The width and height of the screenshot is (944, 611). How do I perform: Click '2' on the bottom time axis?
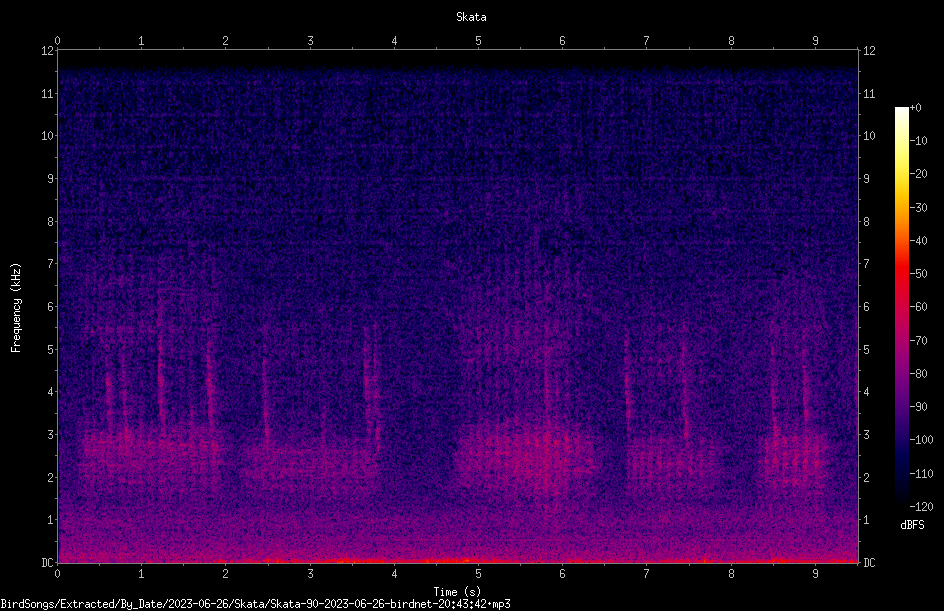click(x=226, y=574)
